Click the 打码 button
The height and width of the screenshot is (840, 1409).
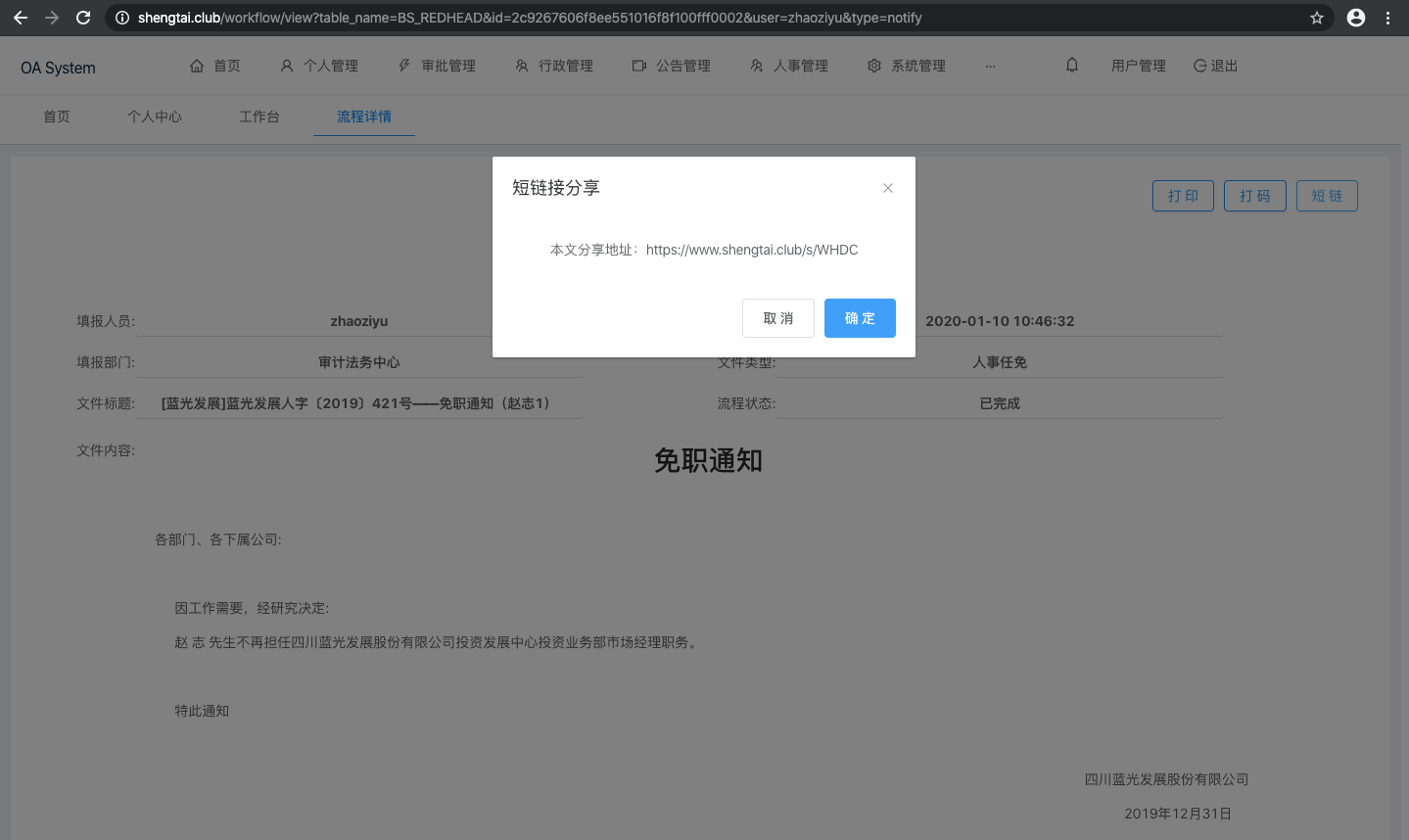tap(1255, 196)
